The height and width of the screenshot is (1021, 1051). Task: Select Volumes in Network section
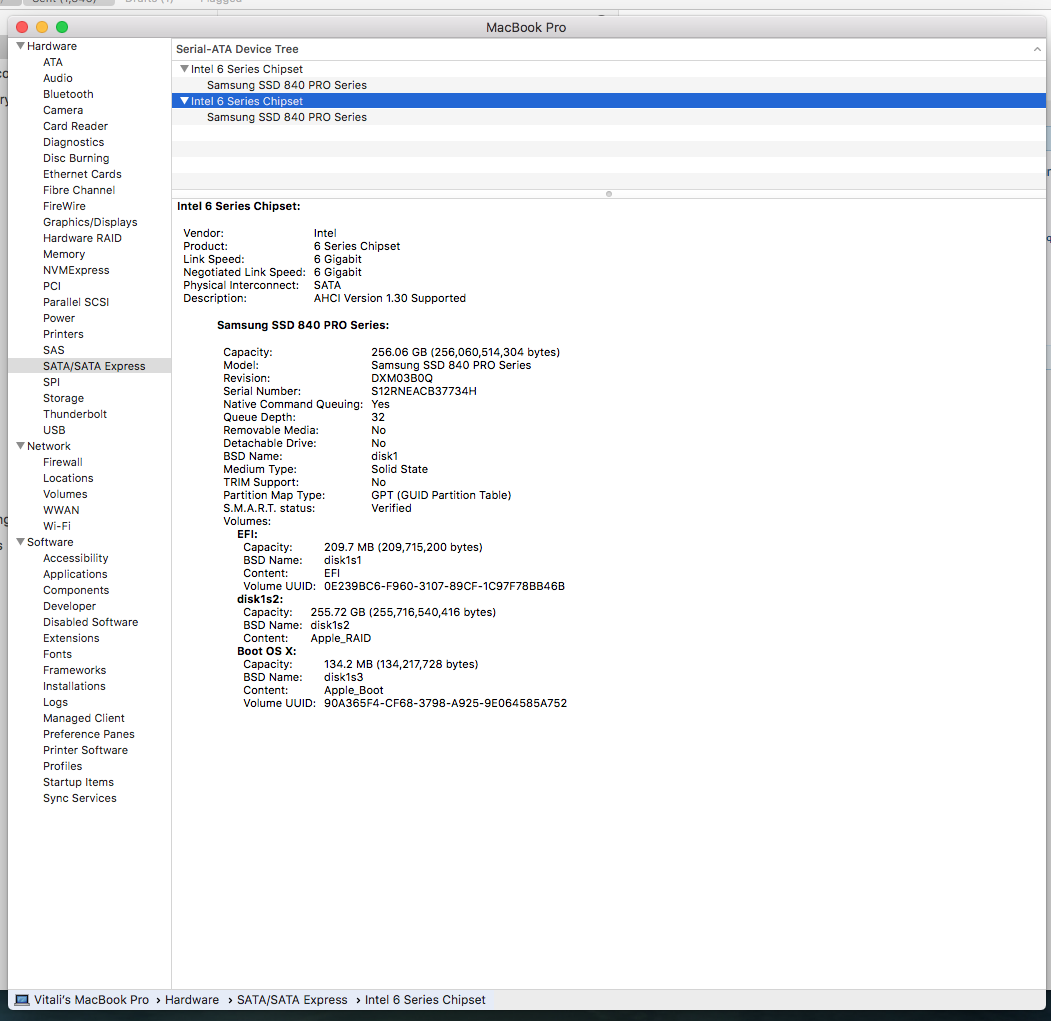coord(65,494)
